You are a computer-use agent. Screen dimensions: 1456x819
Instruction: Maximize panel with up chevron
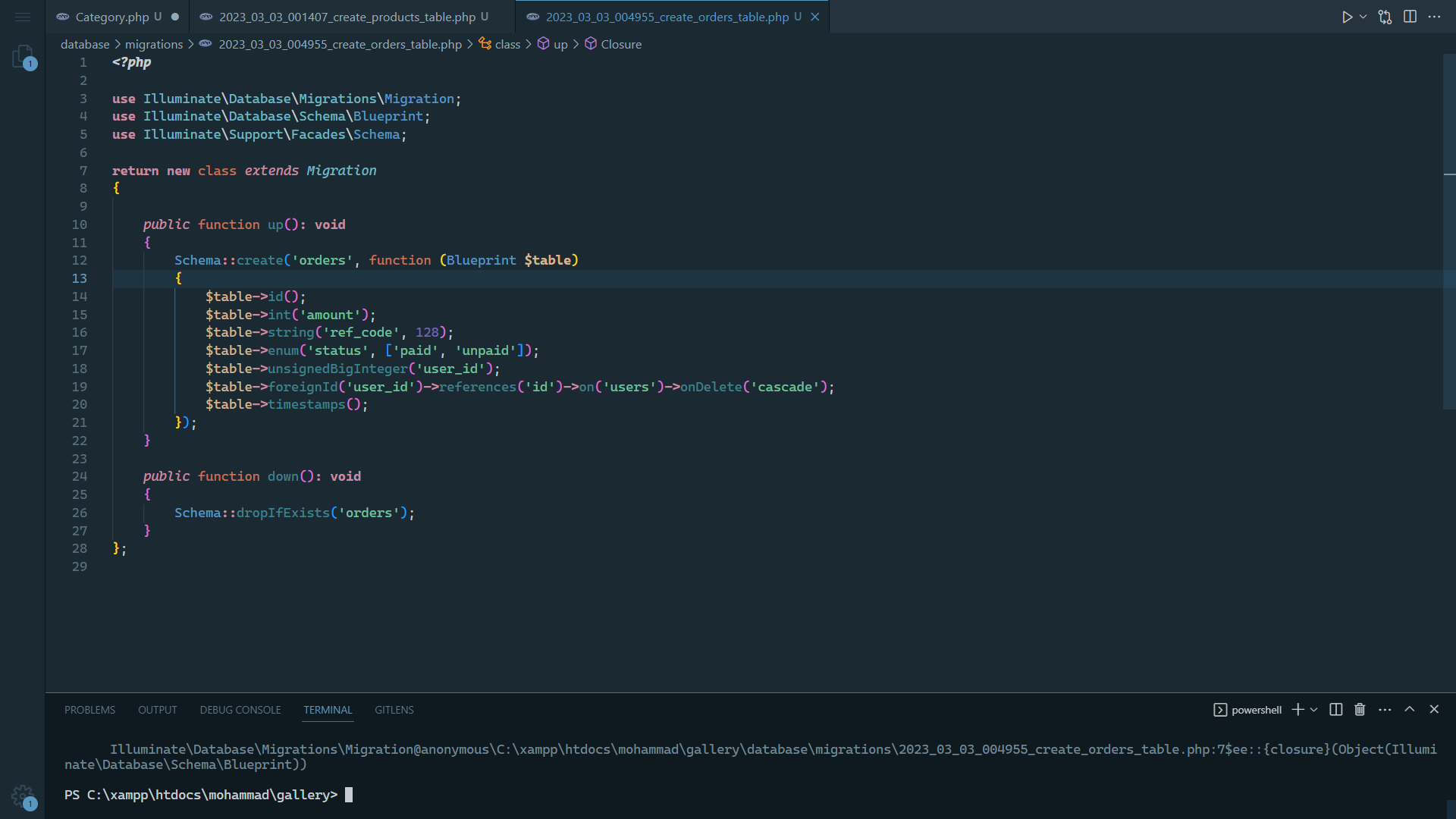click(x=1410, y=709)
